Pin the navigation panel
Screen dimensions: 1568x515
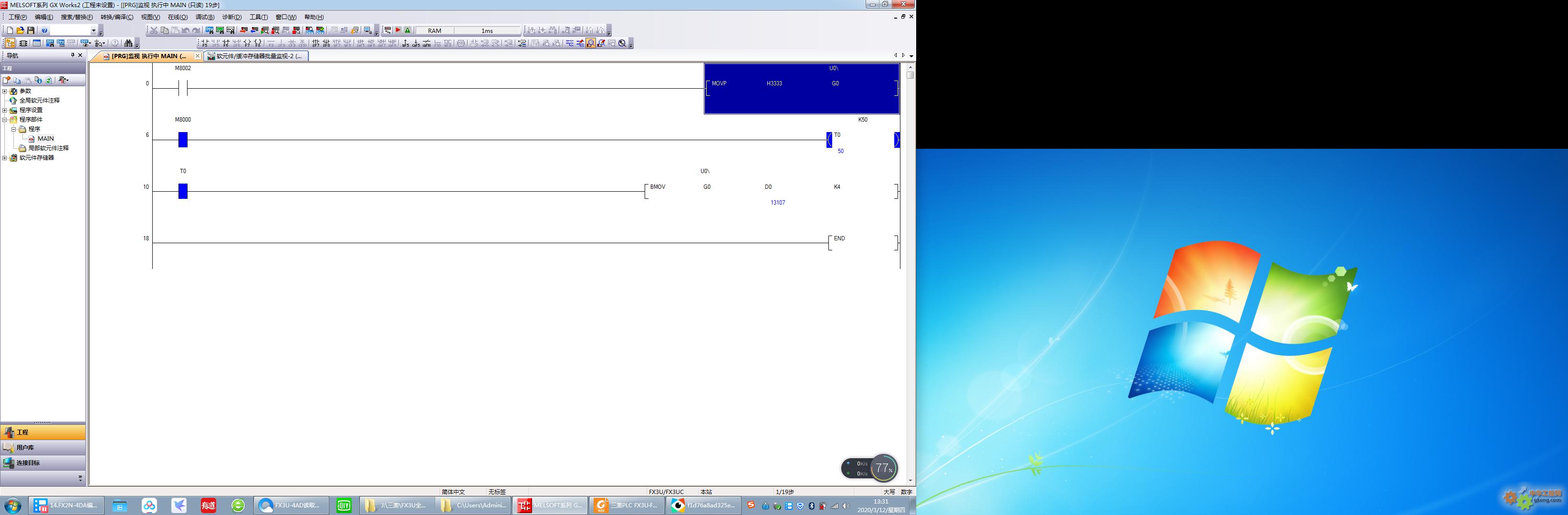73,55
